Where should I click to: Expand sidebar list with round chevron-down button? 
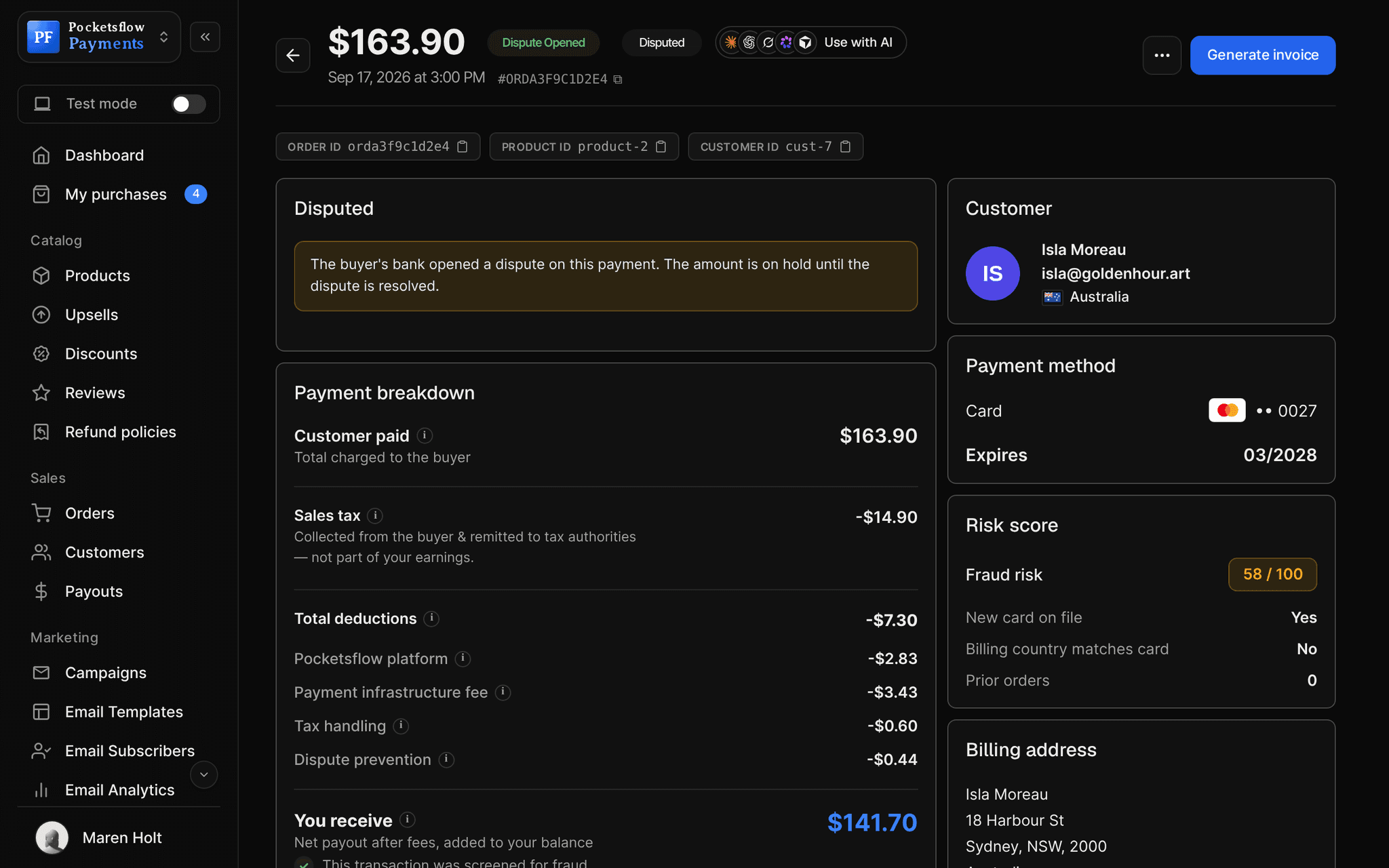(x=203, y=774)
